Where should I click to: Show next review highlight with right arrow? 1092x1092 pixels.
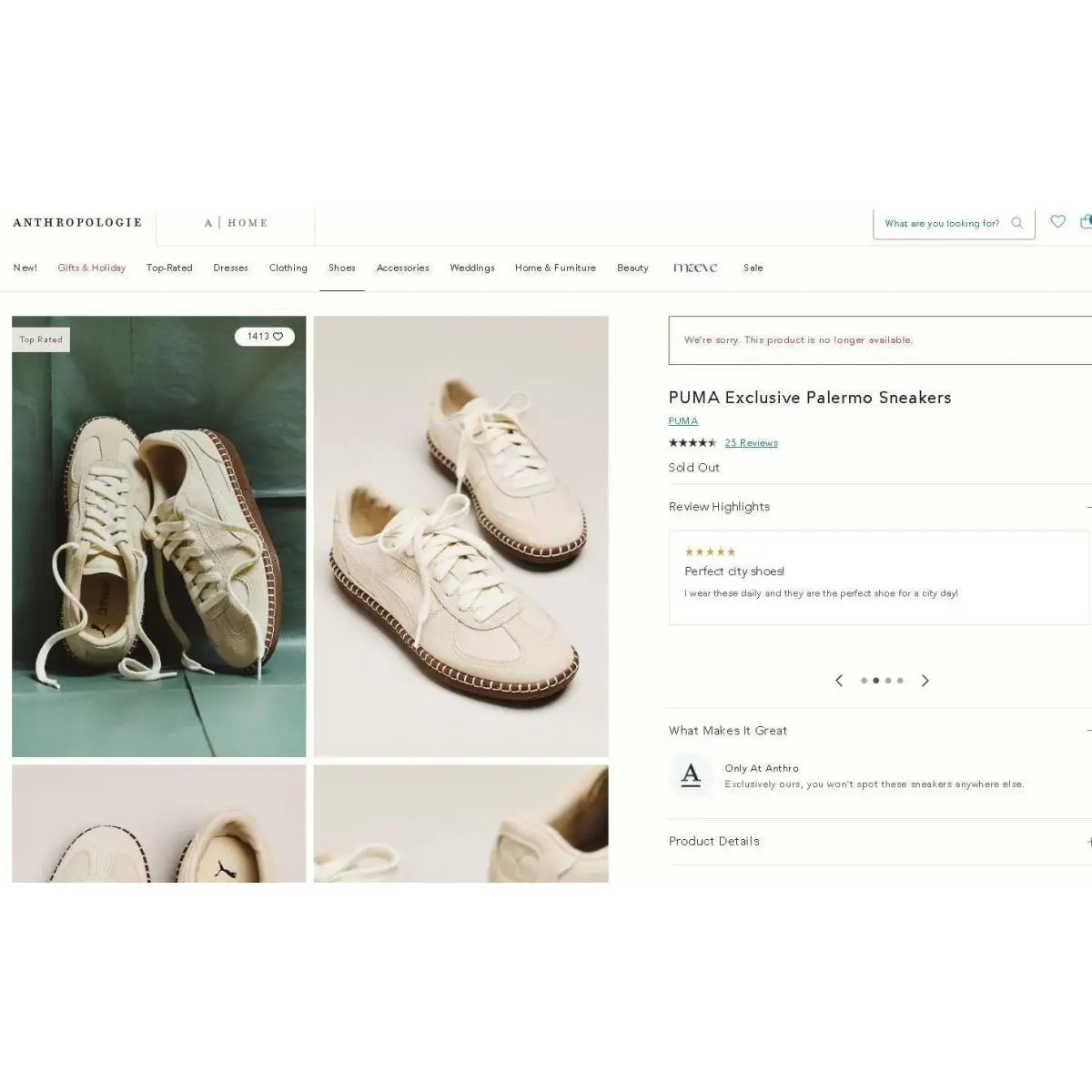[x=925, y=681]
